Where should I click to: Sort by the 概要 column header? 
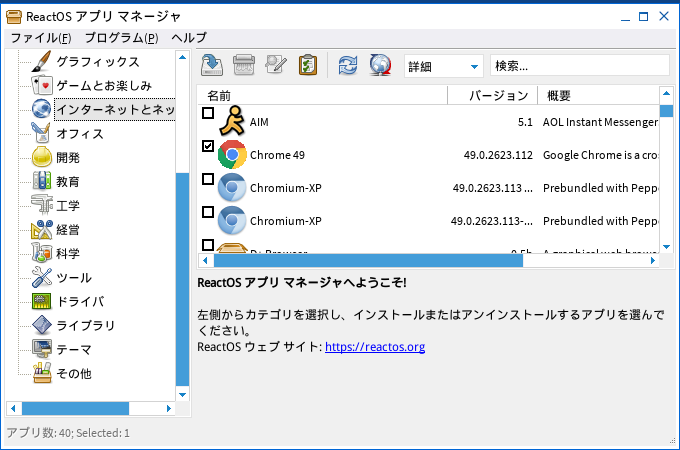point(598,95)
